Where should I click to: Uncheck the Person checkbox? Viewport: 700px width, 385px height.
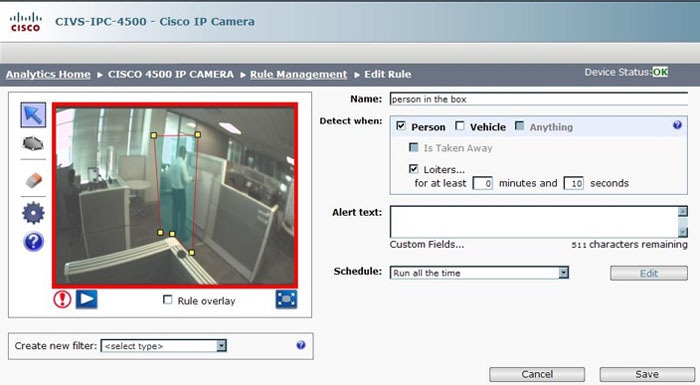tap(400, 126)
